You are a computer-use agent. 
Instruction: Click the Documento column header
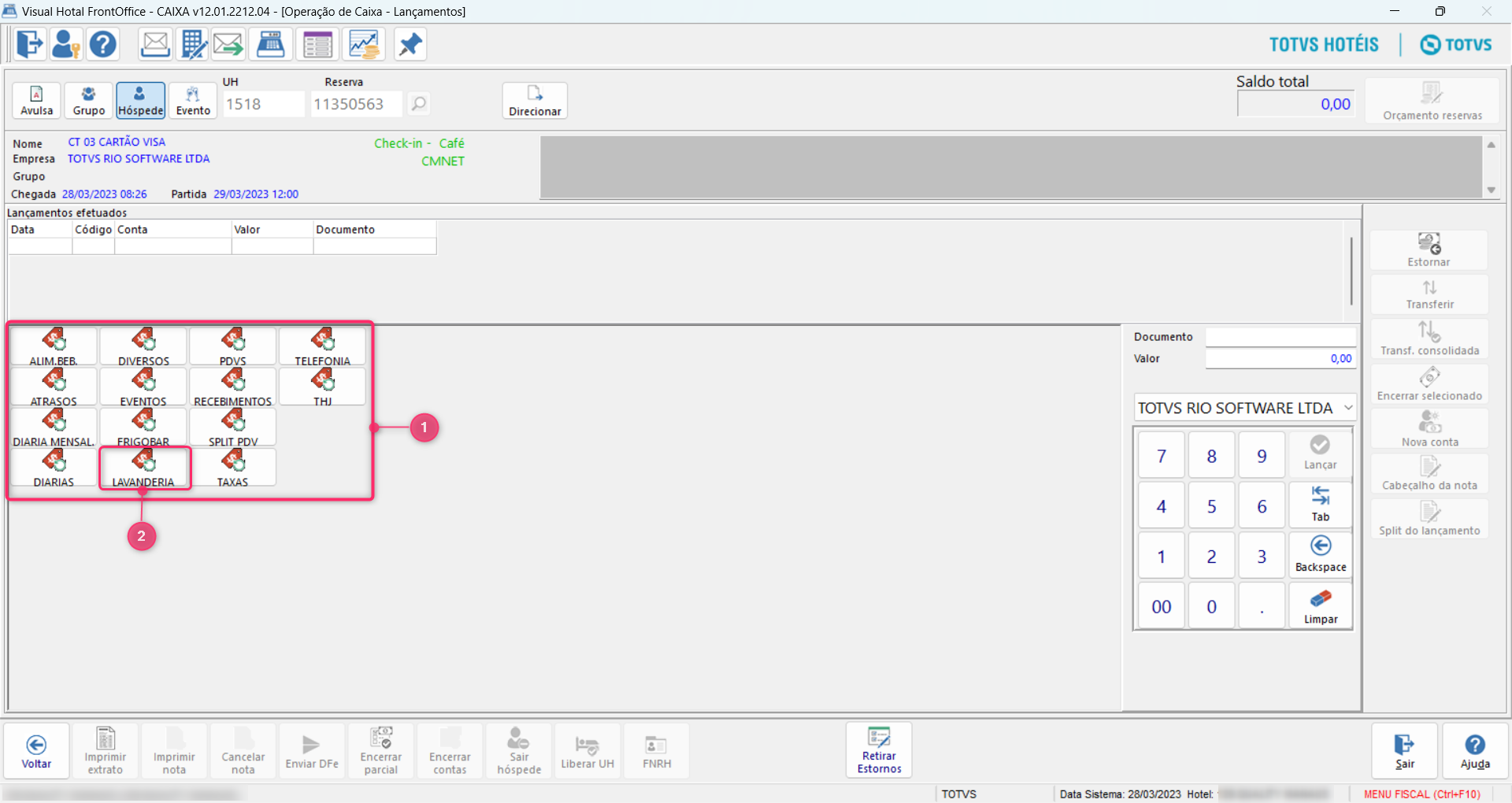click(375, 229)
